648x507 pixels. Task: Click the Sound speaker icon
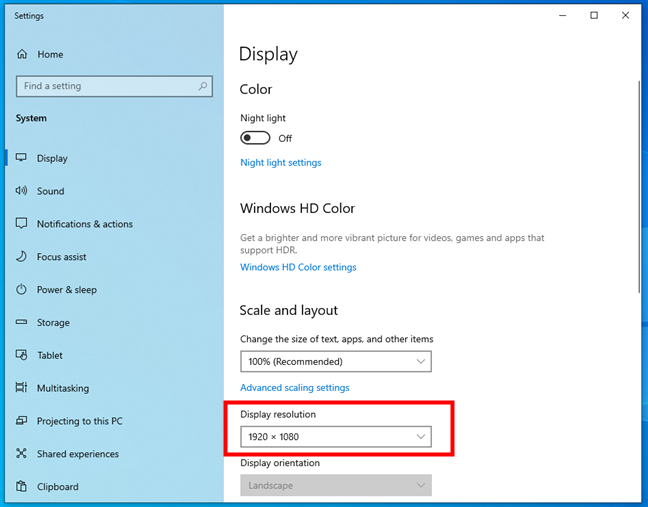pos(21,191)
